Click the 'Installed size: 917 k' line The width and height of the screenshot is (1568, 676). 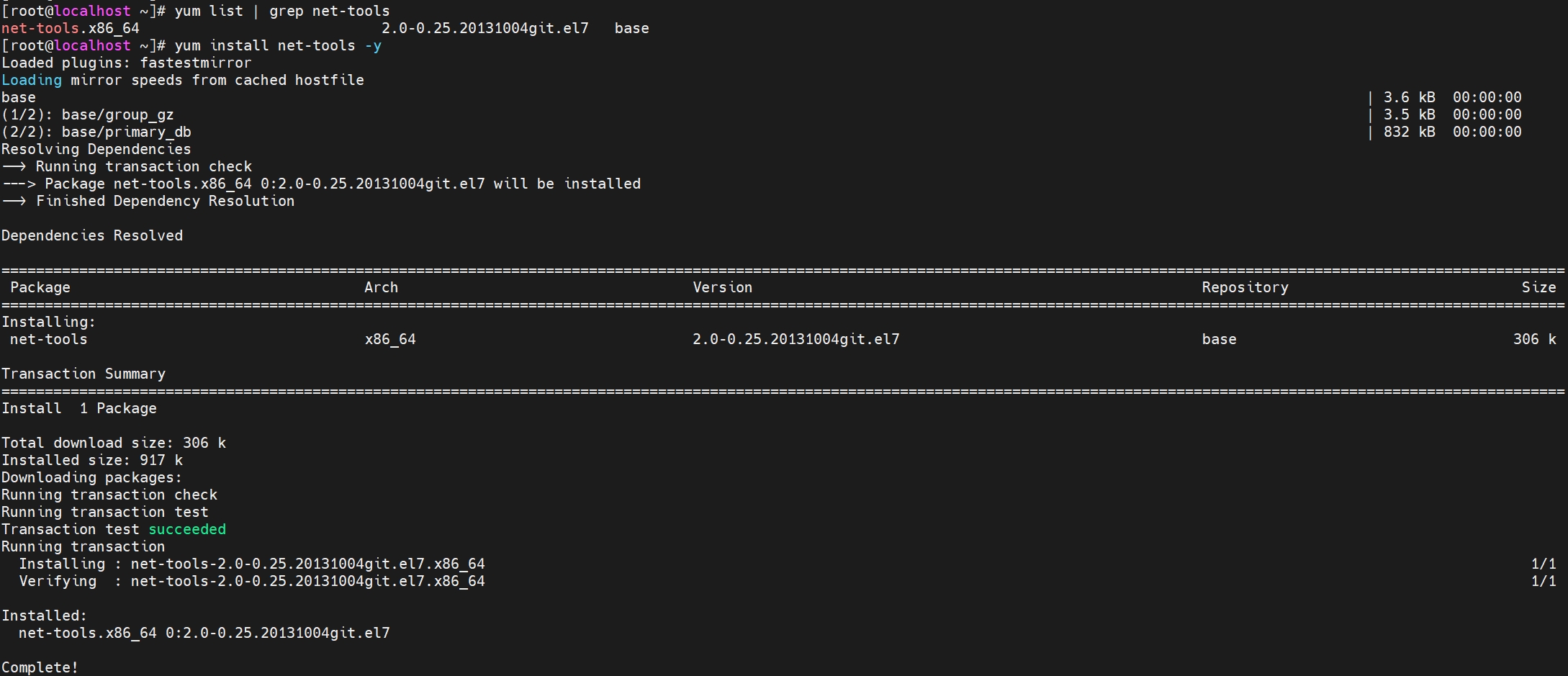point(92,460)
